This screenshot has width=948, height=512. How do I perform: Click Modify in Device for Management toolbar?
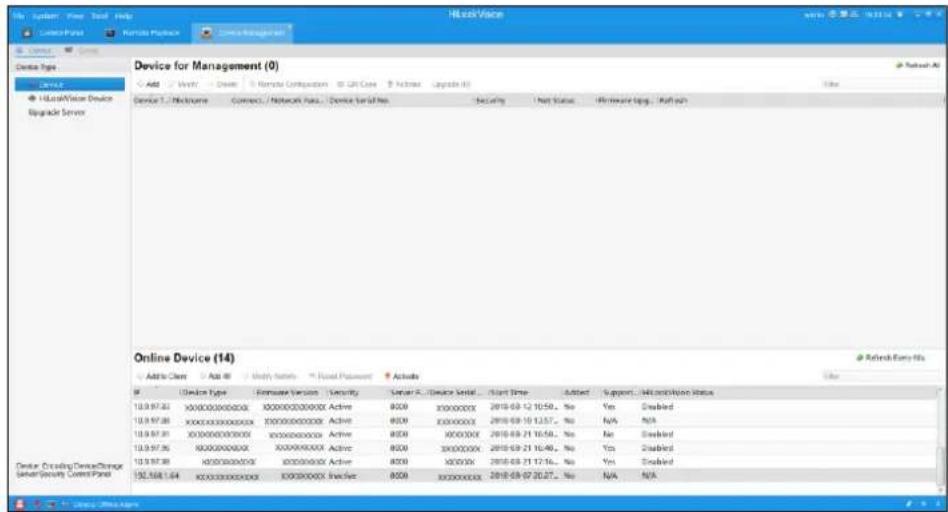pos(184,84)
